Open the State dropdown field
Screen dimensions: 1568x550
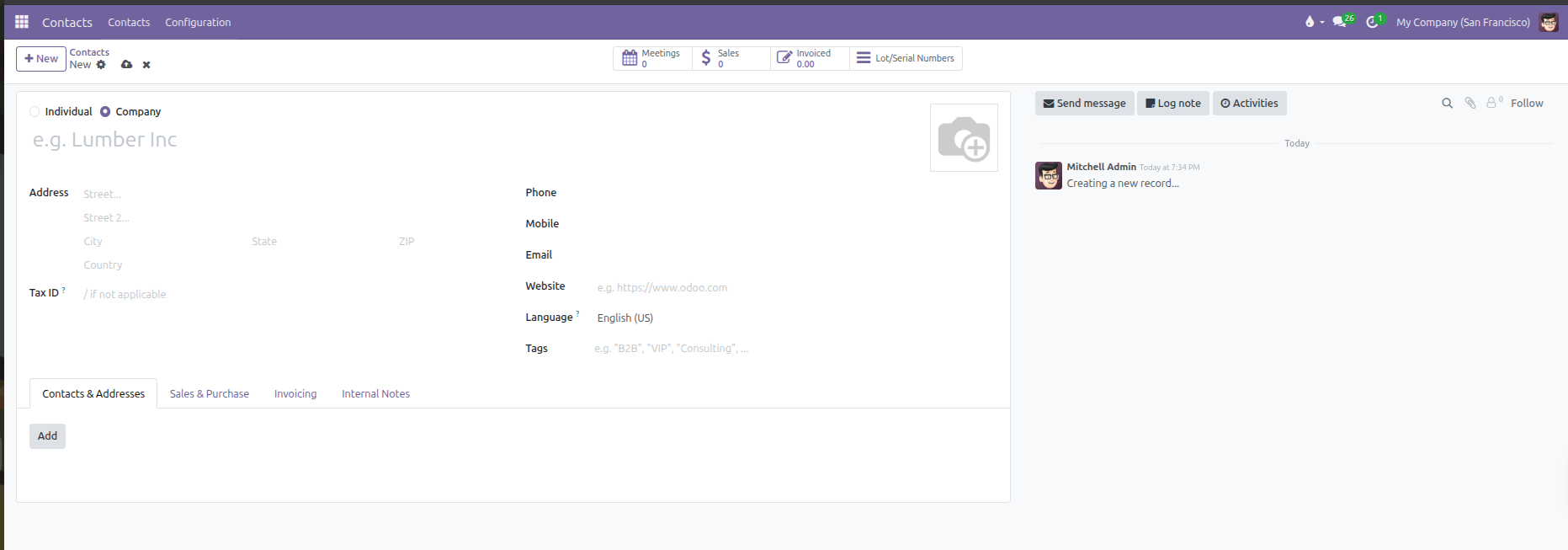tap(320, 242)
